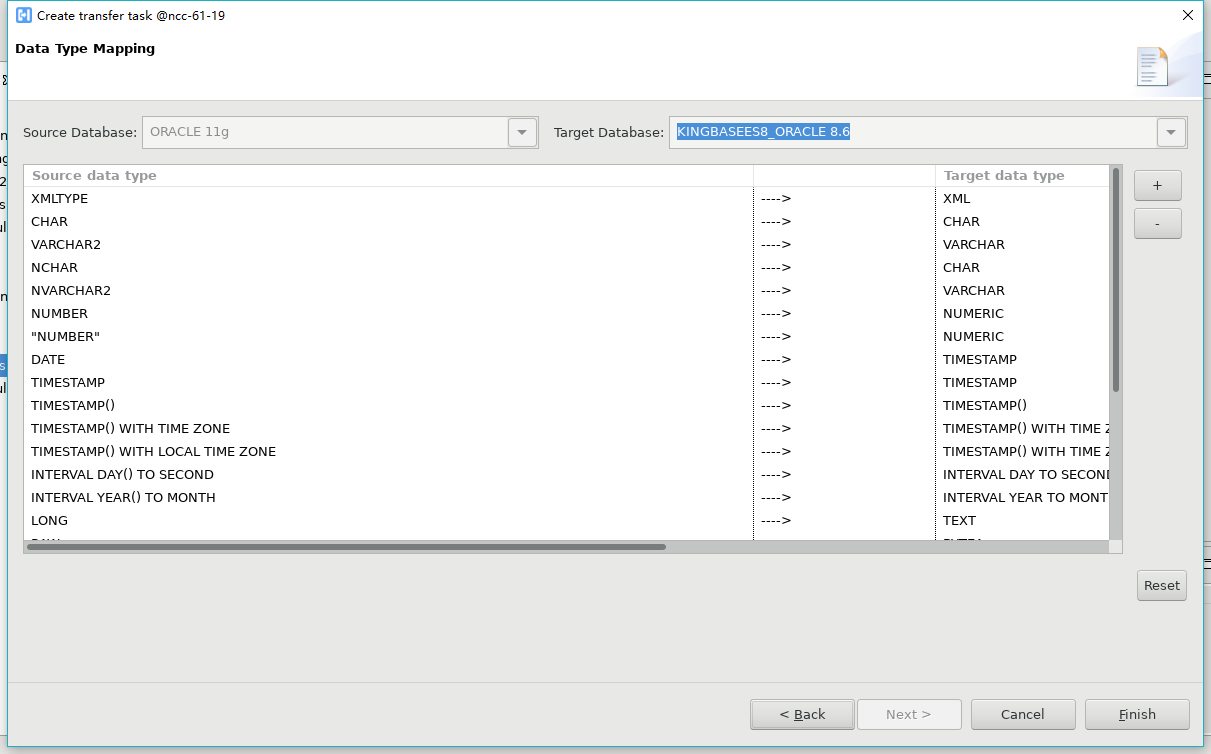Close the Create transfer task dialog
Screen dimensions: 1211x754
click(1187, 15)
